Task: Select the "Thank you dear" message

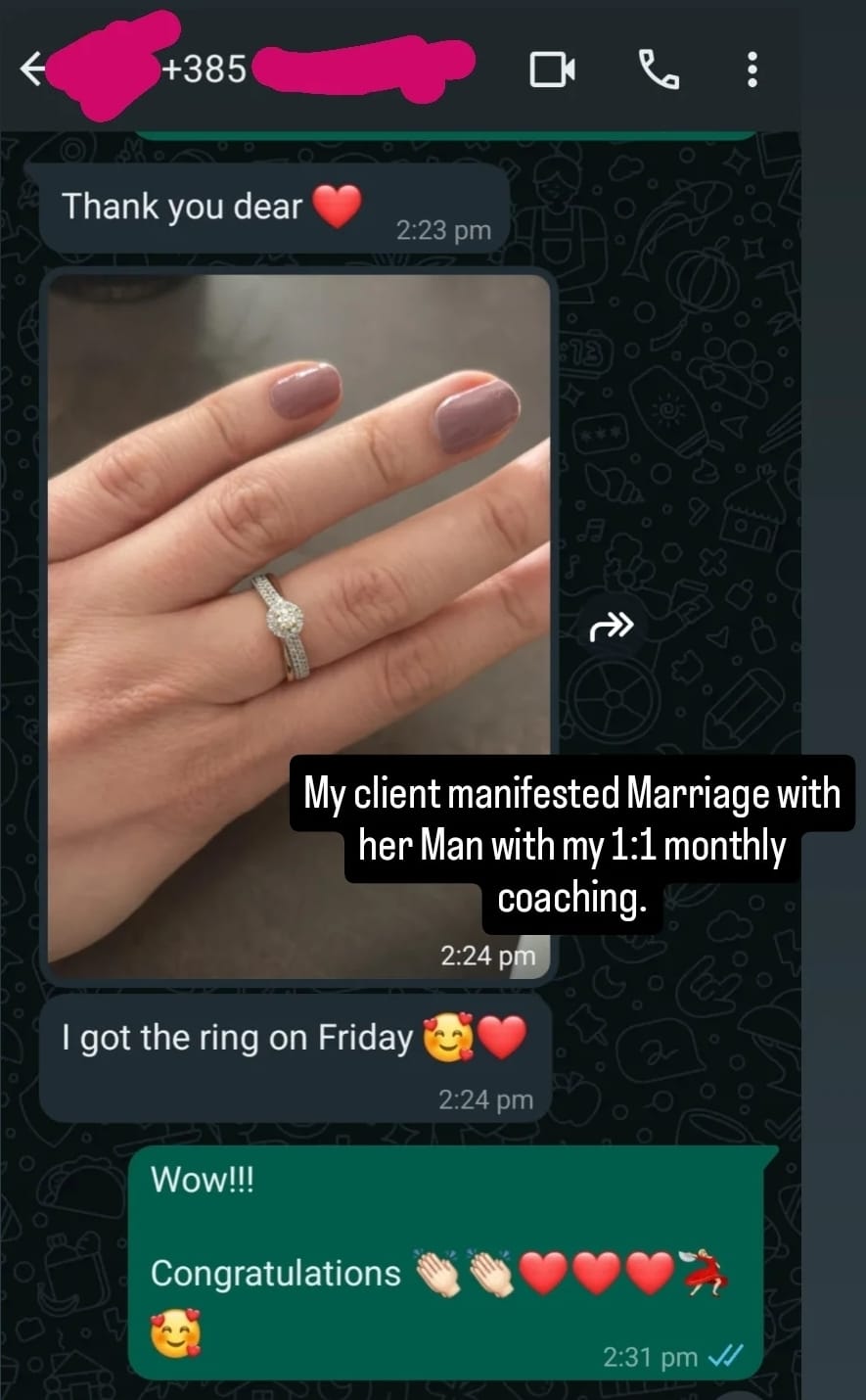Action: click(274, 210)
